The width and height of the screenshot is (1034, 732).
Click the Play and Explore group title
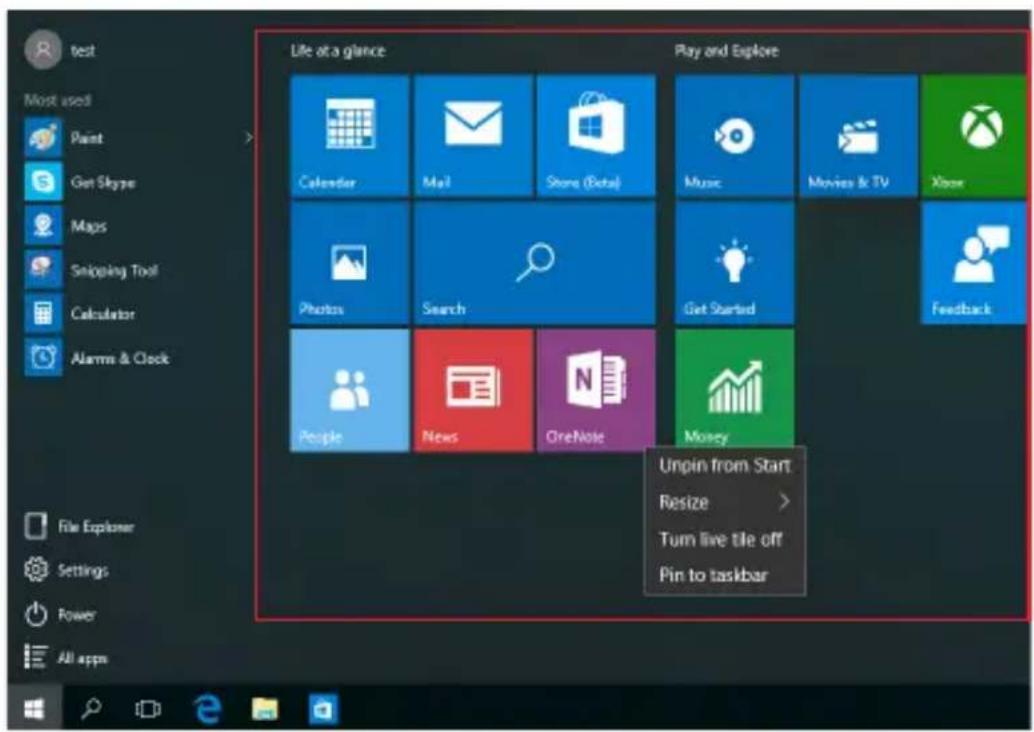726,51
